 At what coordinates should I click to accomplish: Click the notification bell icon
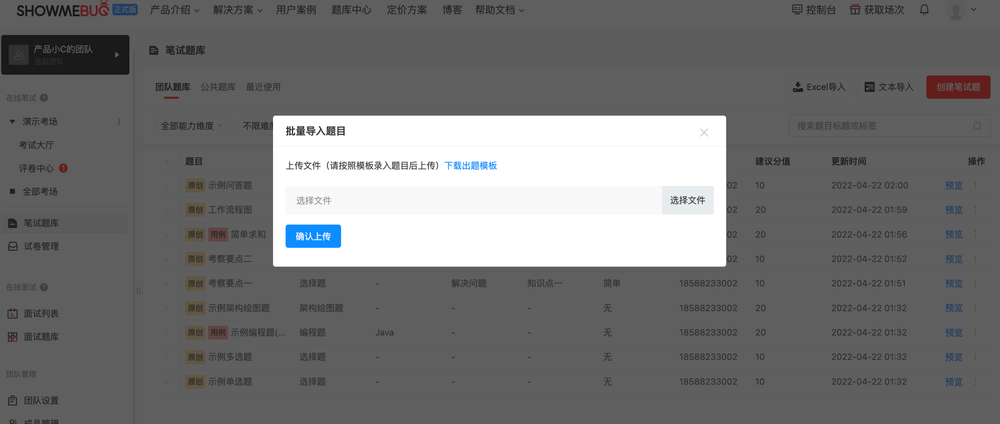924,10
